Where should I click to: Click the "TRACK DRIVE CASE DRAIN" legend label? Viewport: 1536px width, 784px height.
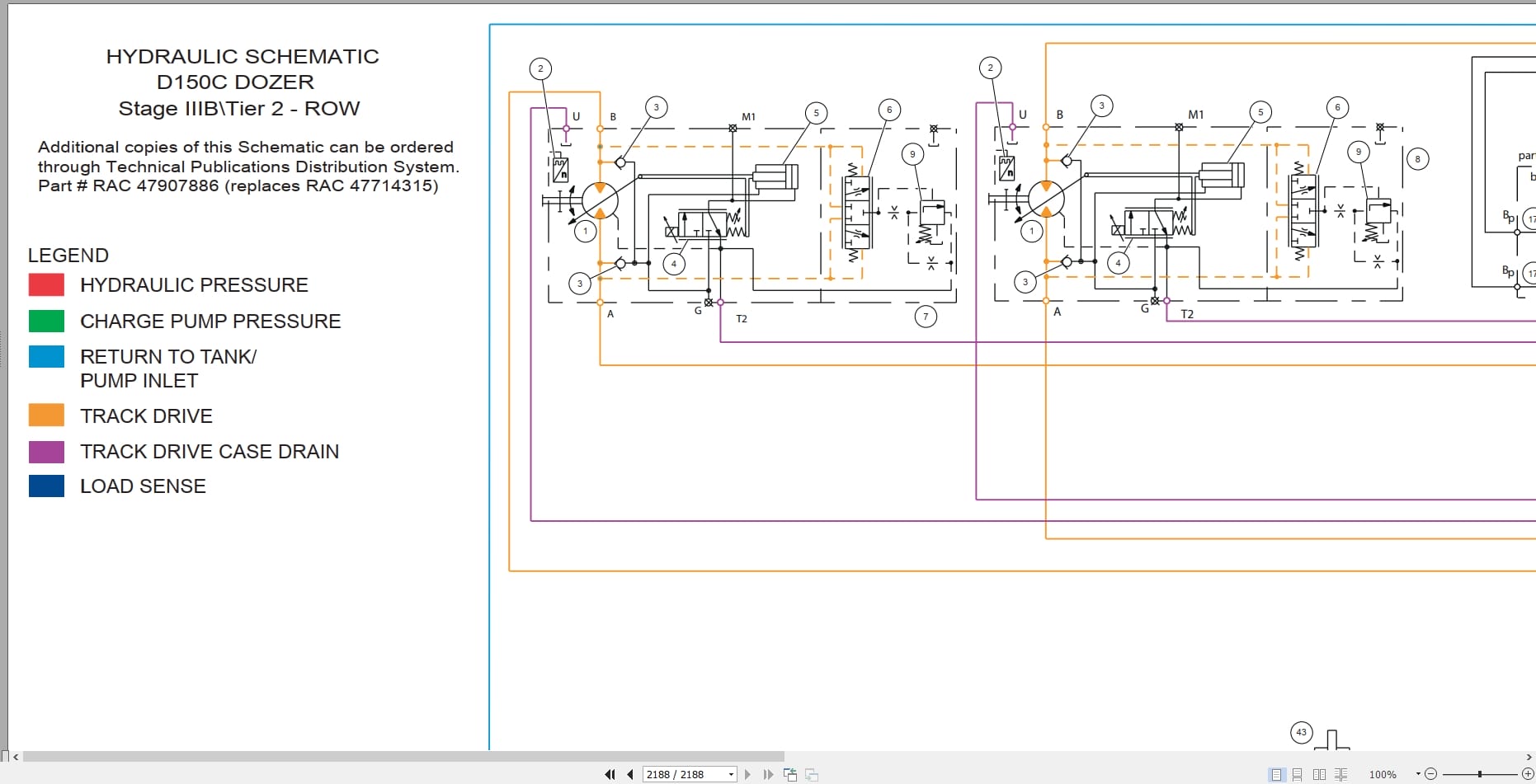coord(210,452)
